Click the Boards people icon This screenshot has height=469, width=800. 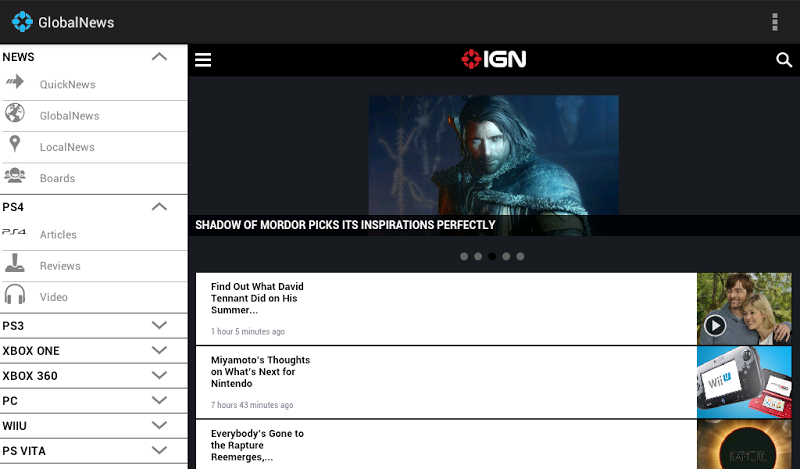[15, 175]
